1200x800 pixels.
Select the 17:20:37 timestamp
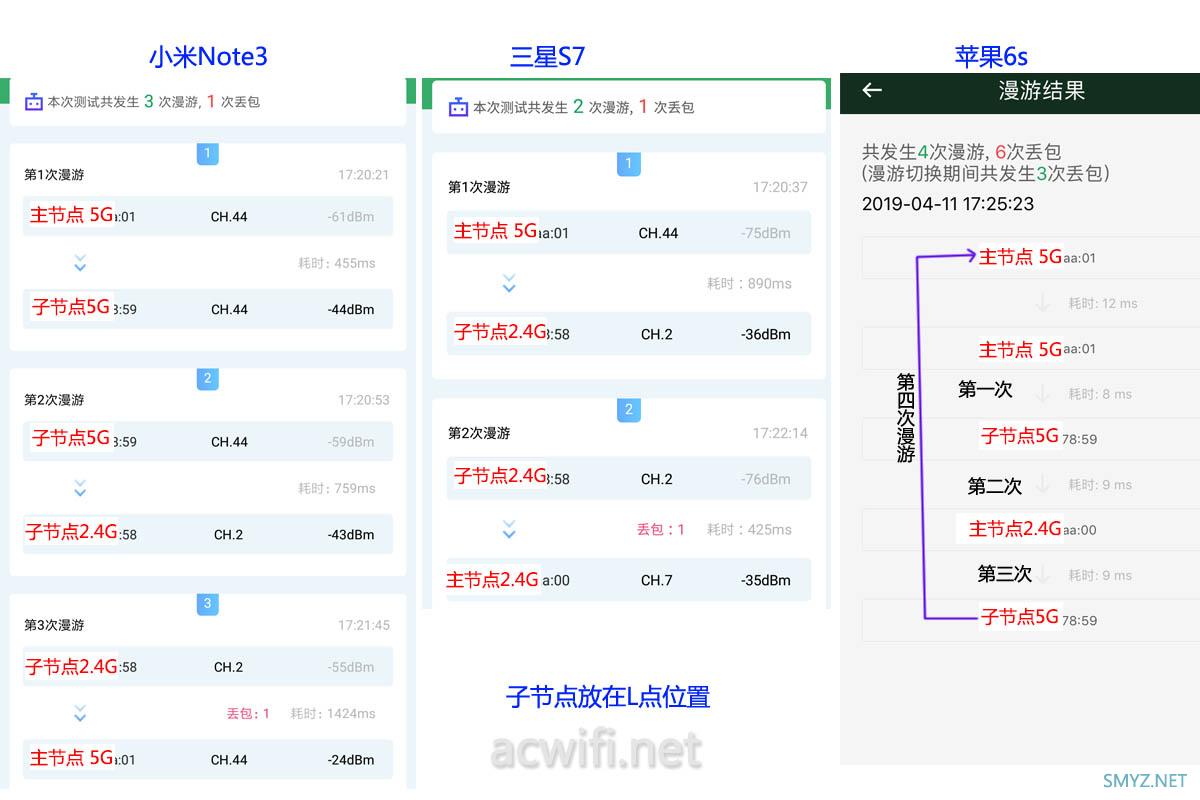coord(780,187)
